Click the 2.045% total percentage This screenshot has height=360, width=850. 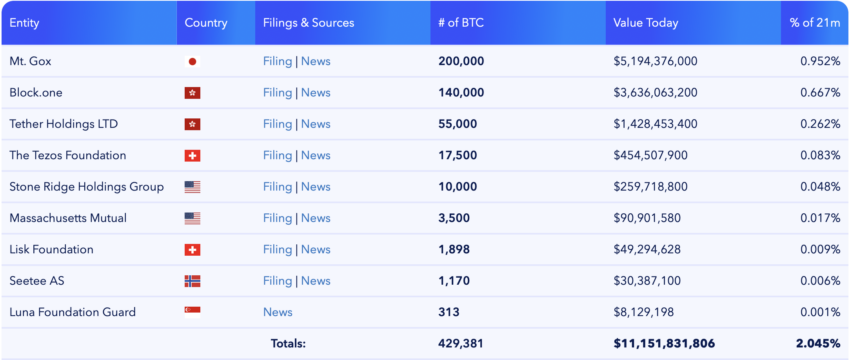[x=818, y=343]
